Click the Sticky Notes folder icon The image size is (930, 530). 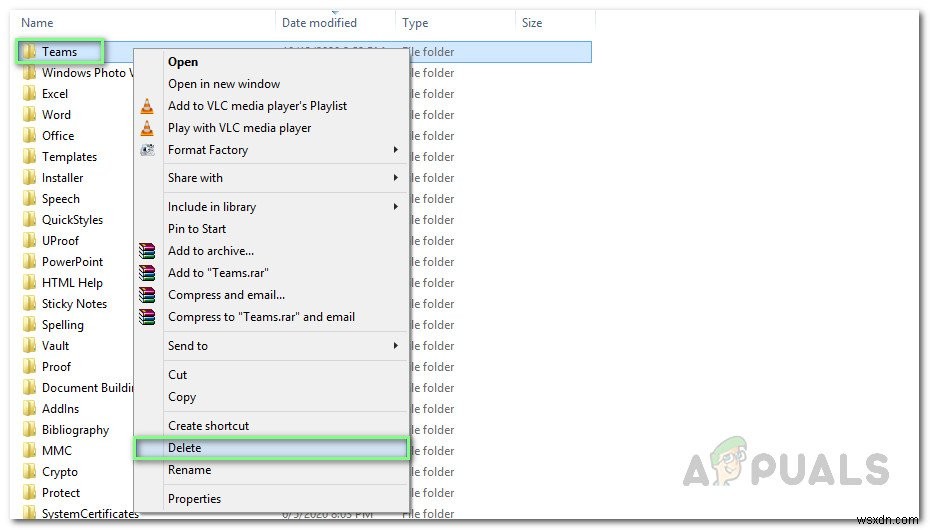29,304
